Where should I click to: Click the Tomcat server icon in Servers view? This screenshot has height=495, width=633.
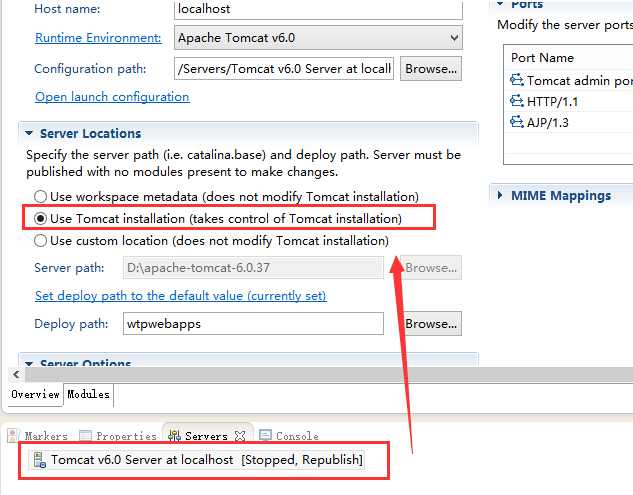(x=40, y=460)
